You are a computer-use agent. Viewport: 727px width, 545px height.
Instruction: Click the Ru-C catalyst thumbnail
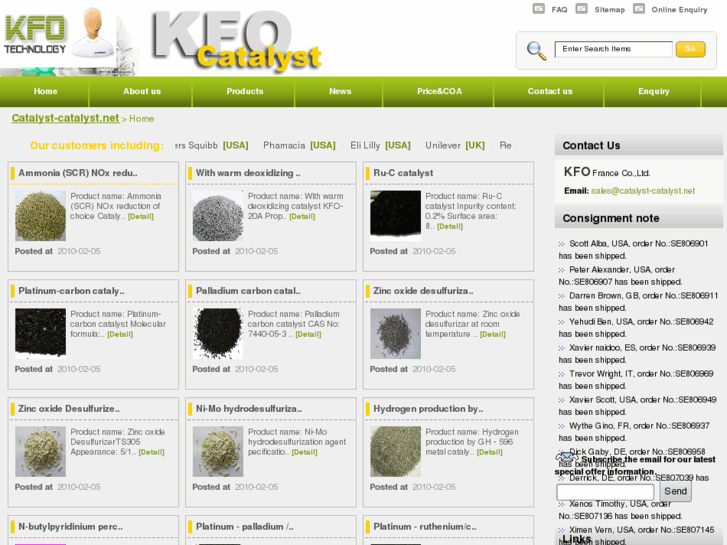[395, 216]
